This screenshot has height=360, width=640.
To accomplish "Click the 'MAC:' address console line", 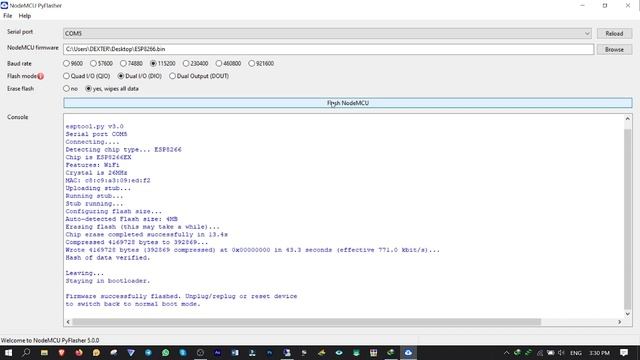I will coord(108,180).
